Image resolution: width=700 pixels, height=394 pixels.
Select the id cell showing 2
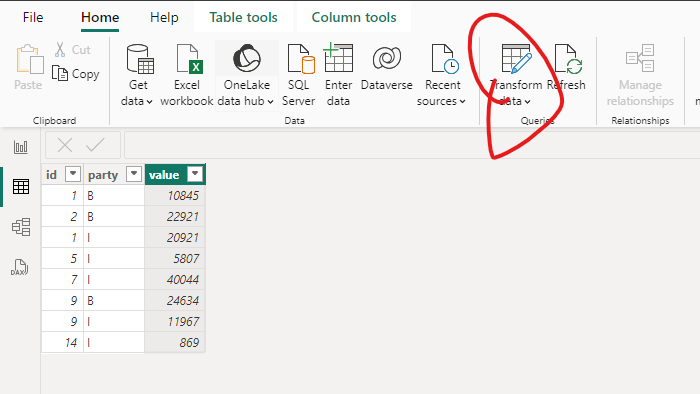(62, 216)
